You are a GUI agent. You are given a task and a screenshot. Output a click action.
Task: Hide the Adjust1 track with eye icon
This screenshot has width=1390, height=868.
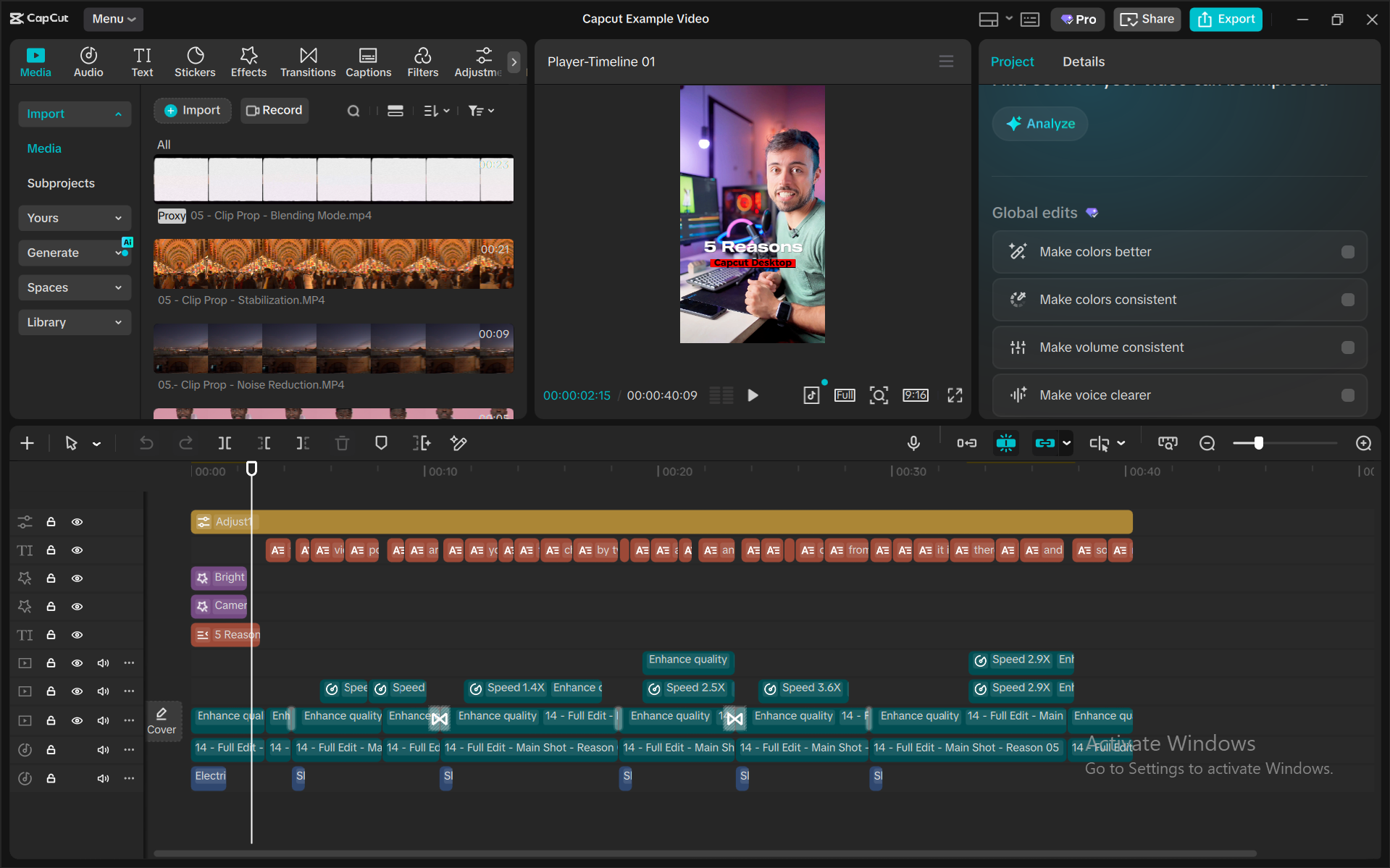(x=77, y=522)
